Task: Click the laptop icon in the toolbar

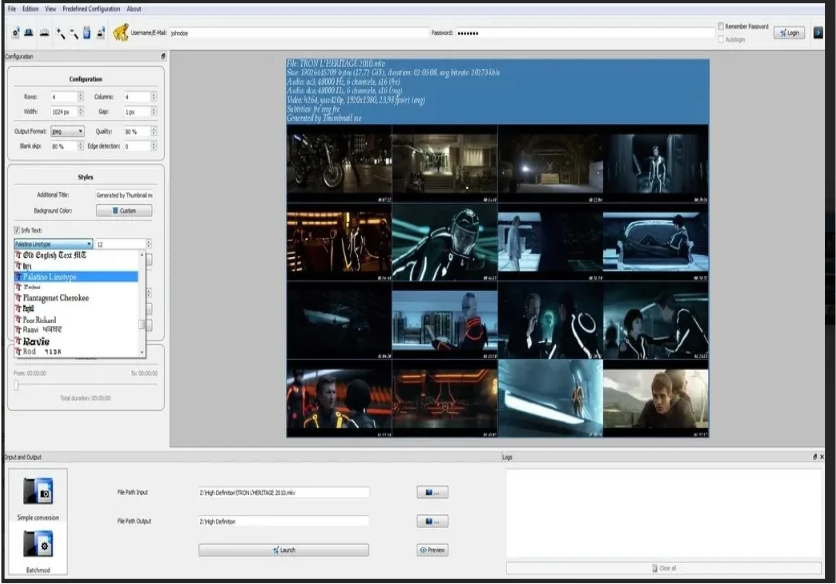Action: 29,33
